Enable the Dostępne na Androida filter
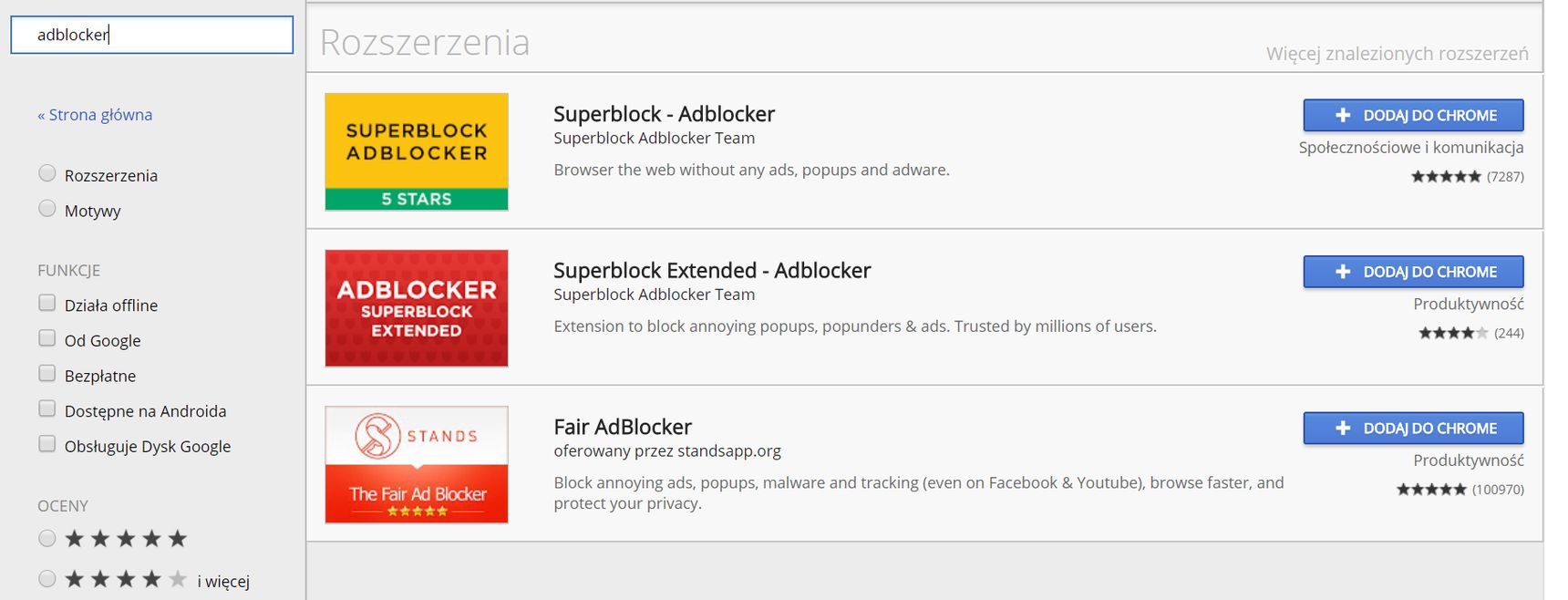This screenshot has width=1568, height=600. point(47,409)
